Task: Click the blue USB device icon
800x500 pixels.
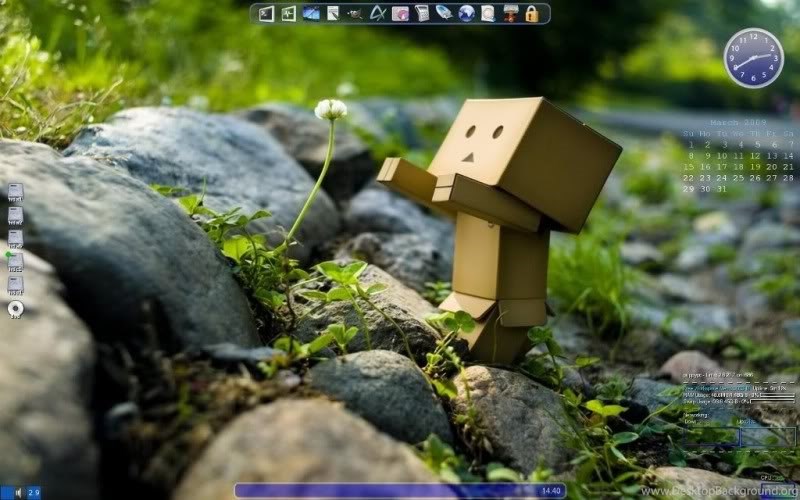Action: (444, 13)
